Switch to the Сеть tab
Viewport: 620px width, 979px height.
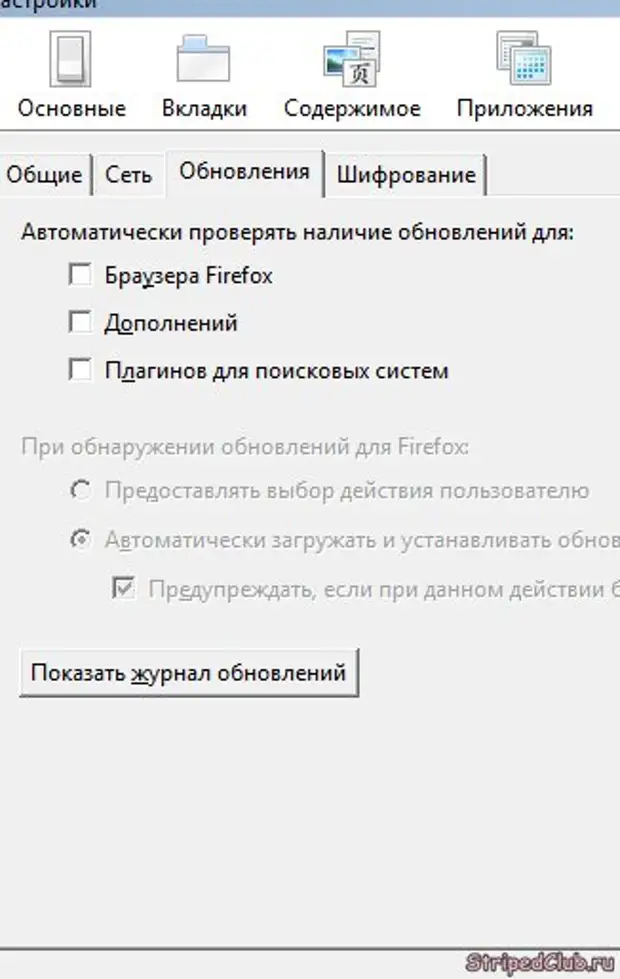pos(129,175)
